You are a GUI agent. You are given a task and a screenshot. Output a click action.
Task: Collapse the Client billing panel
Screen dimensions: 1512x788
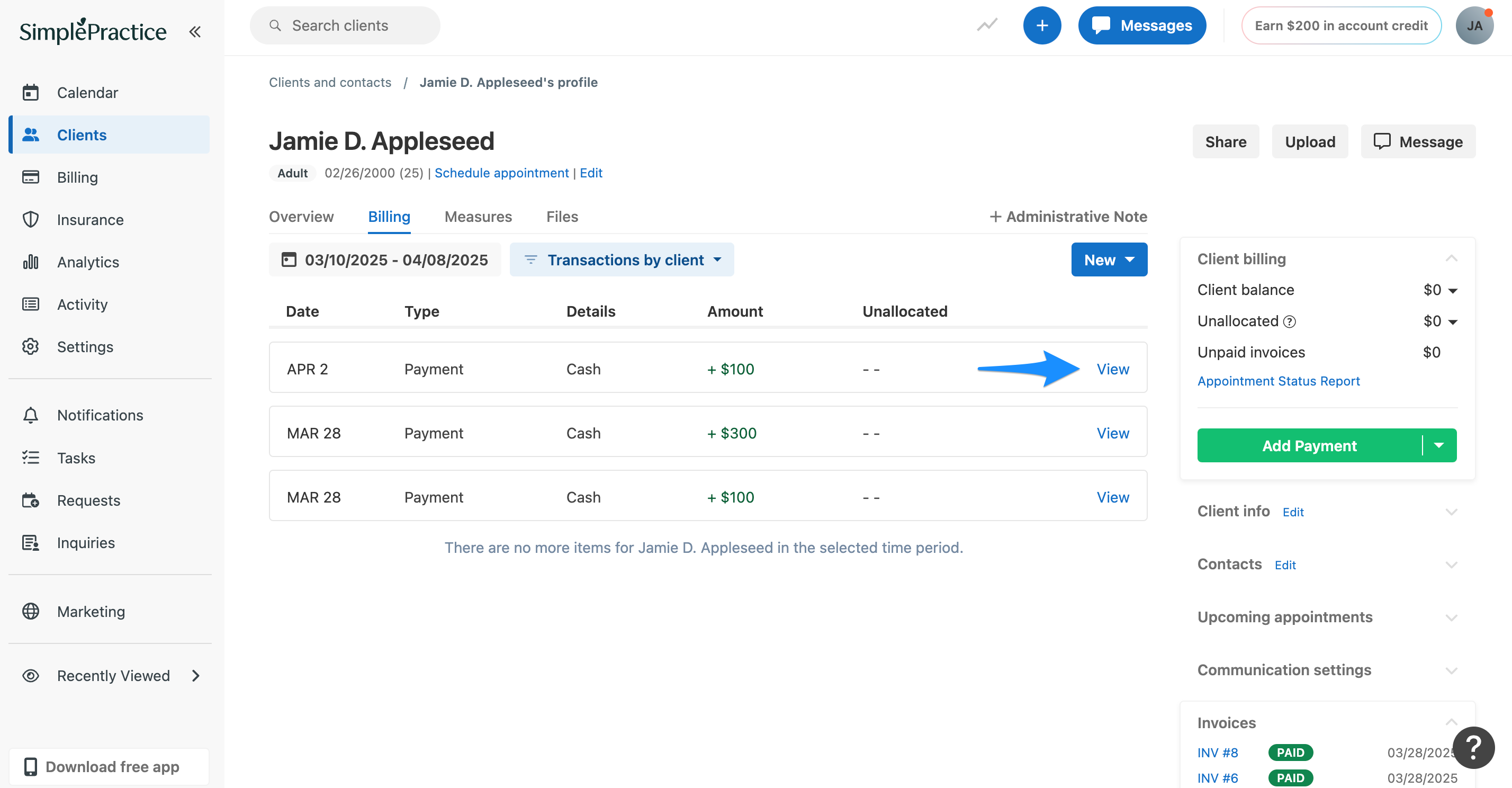click(1451, 258)
